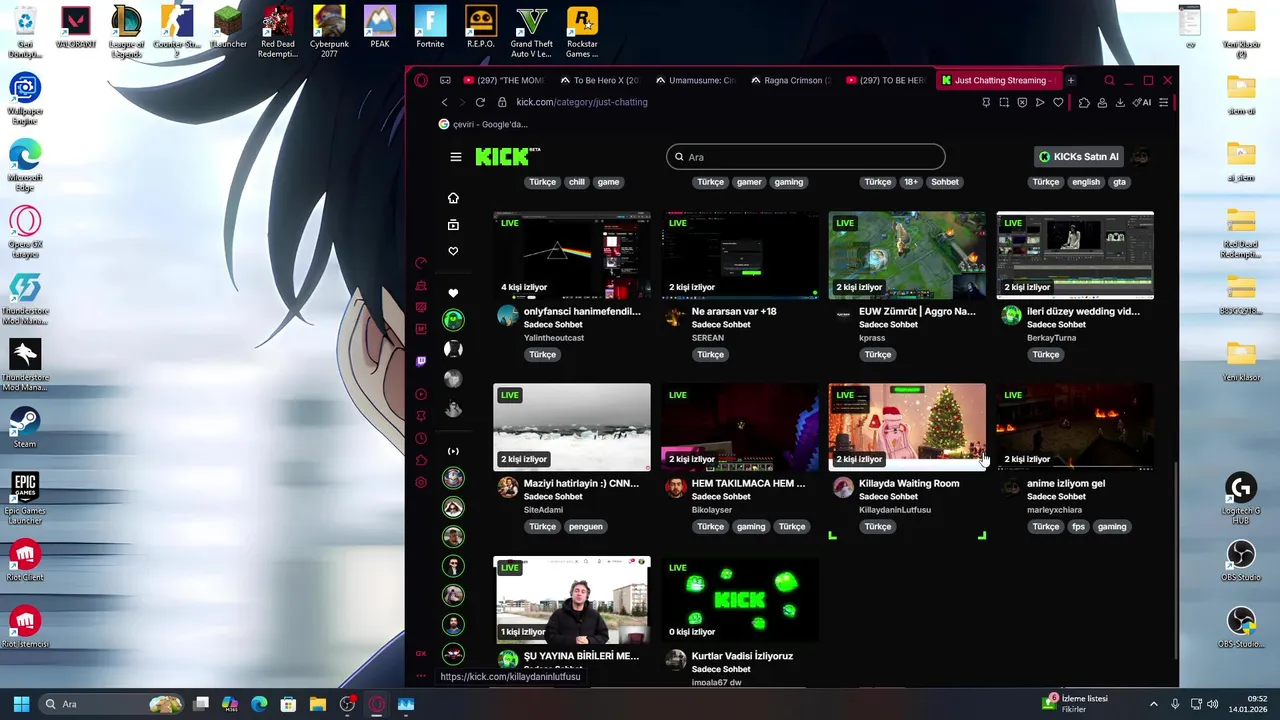Click the browser address bar URL
1280x720 pixels.
click(582, 102)
